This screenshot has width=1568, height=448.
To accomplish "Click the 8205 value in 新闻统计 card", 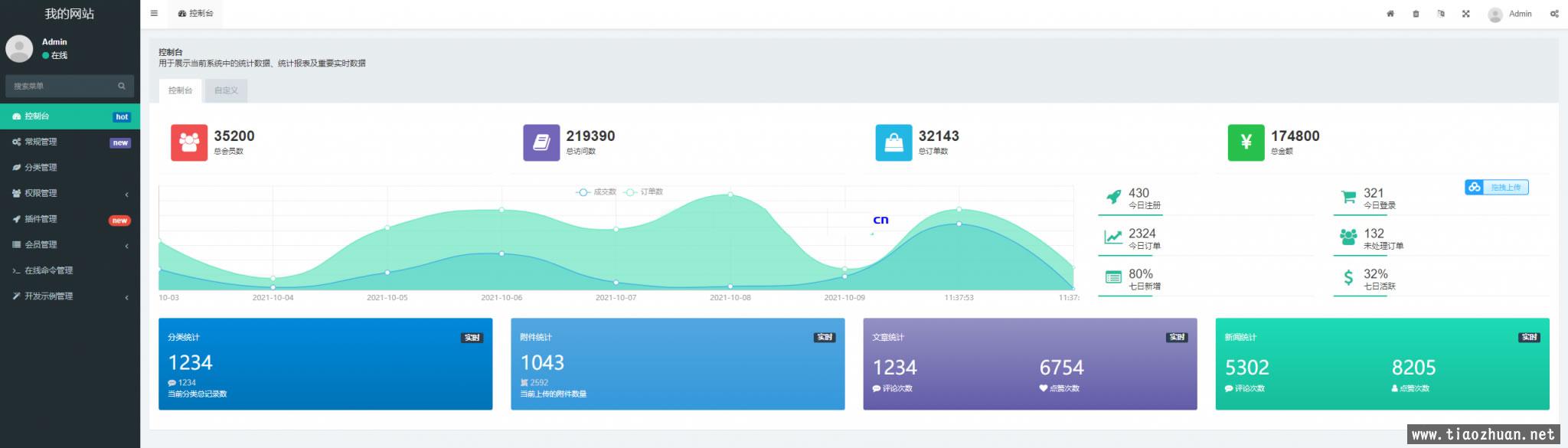I will pos(1413,368).
